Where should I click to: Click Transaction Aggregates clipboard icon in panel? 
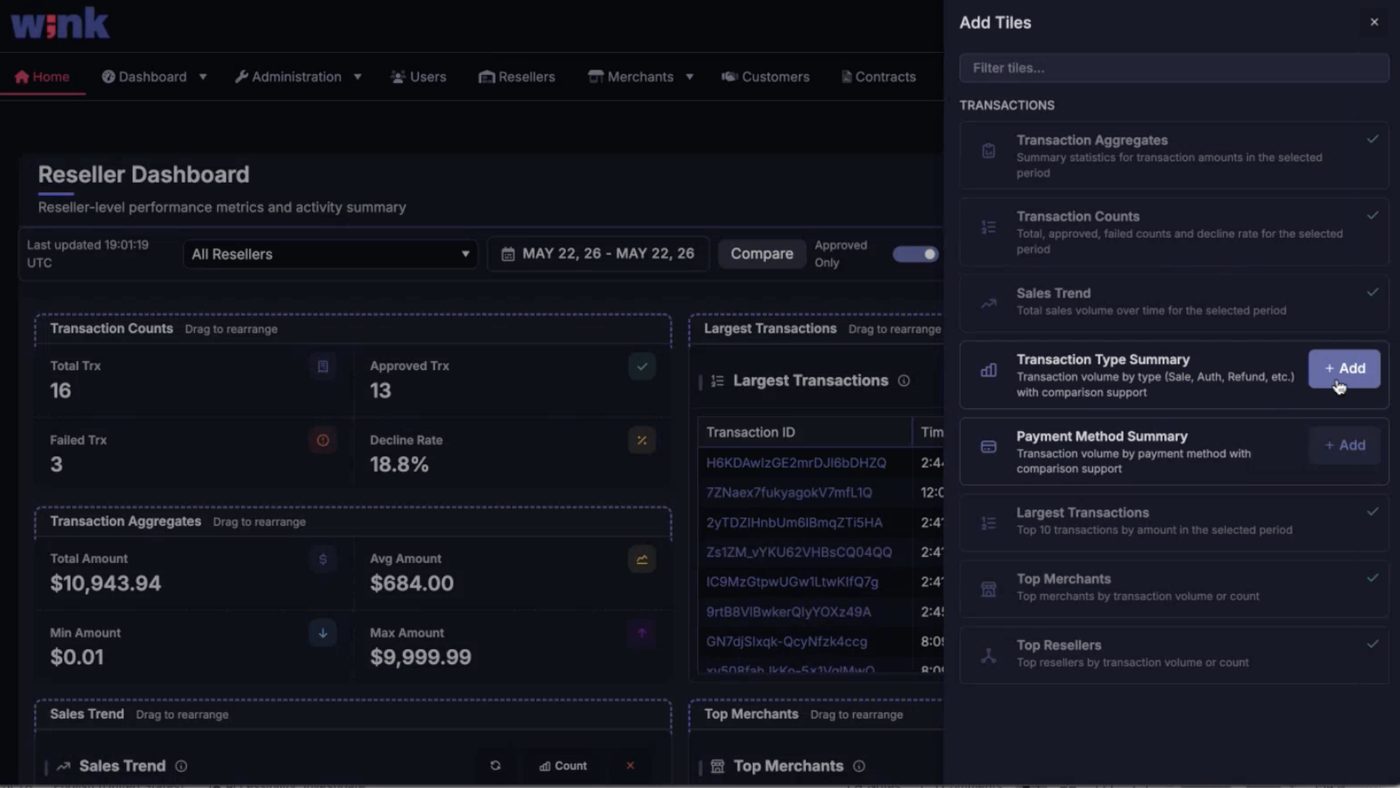click(x=988, y=151)
